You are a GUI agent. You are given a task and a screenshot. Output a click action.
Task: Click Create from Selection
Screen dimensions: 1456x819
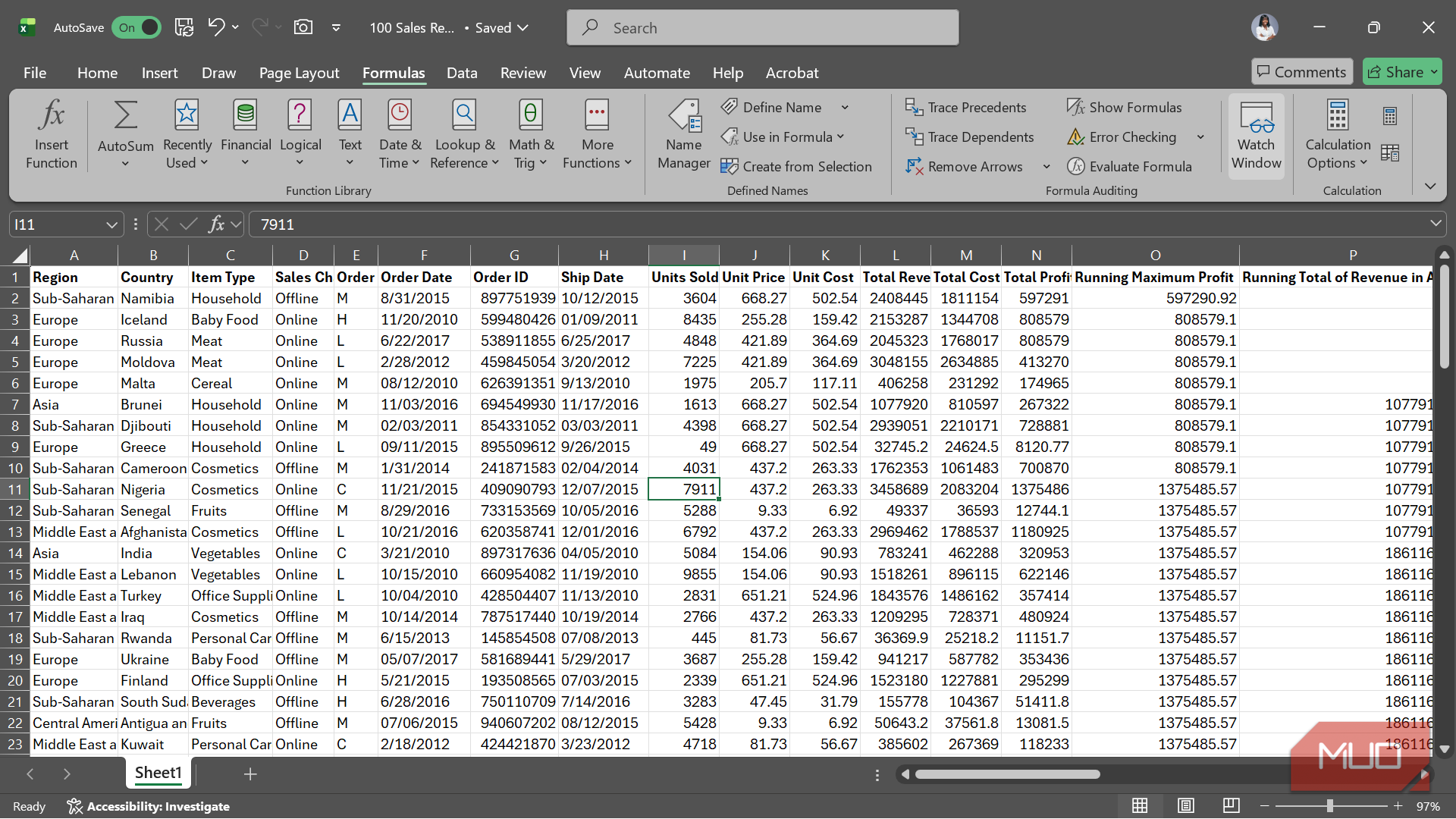point(796,166)
